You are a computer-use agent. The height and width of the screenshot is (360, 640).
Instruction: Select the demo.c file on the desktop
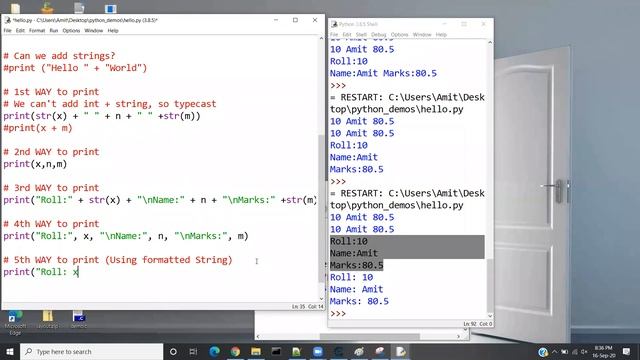(x=79, y=320)
